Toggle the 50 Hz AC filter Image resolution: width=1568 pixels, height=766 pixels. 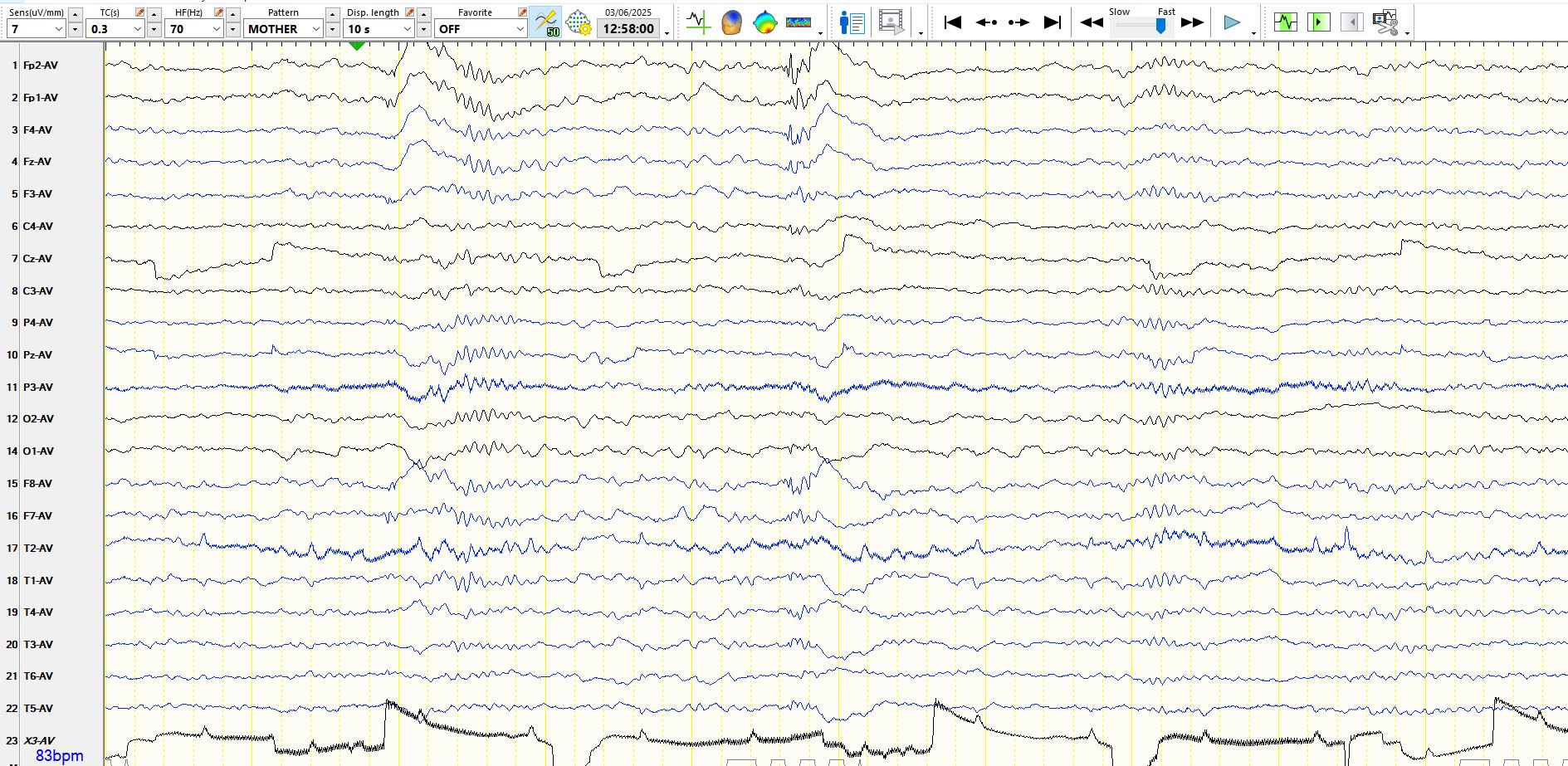click(x=545, y=22)
